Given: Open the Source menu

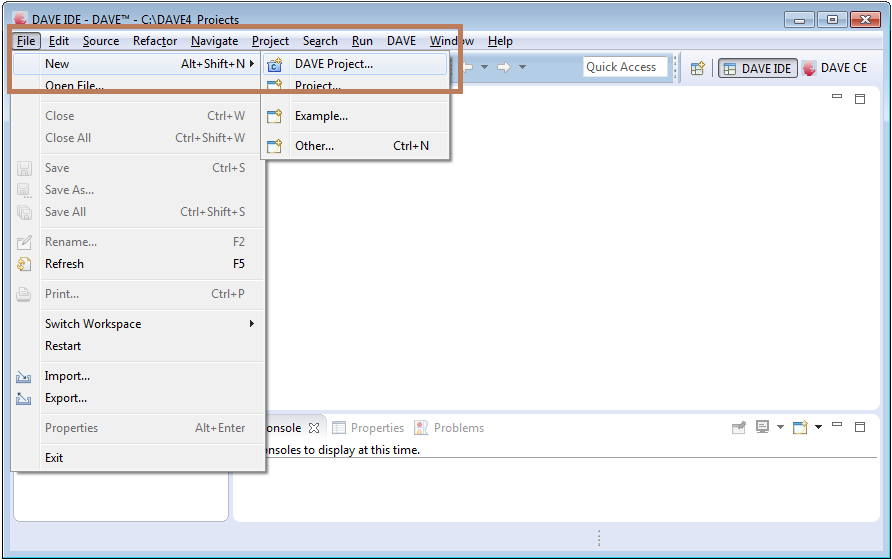Looking at the screenshot, I should tap(101, 41).
